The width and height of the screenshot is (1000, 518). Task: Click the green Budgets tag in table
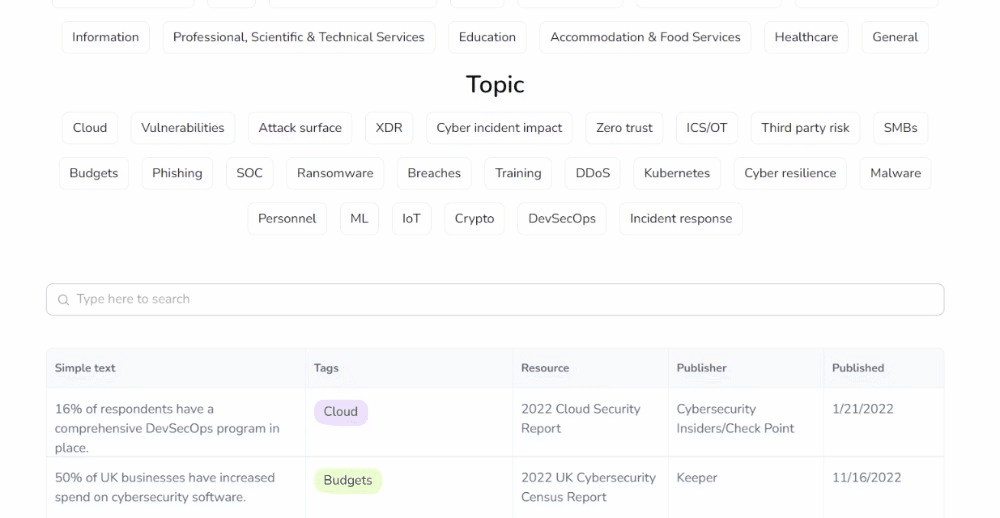coord(348,481)
